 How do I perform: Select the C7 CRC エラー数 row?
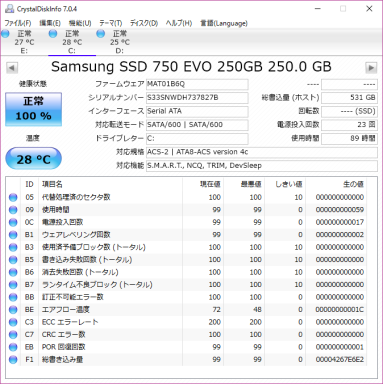point(187,335)
